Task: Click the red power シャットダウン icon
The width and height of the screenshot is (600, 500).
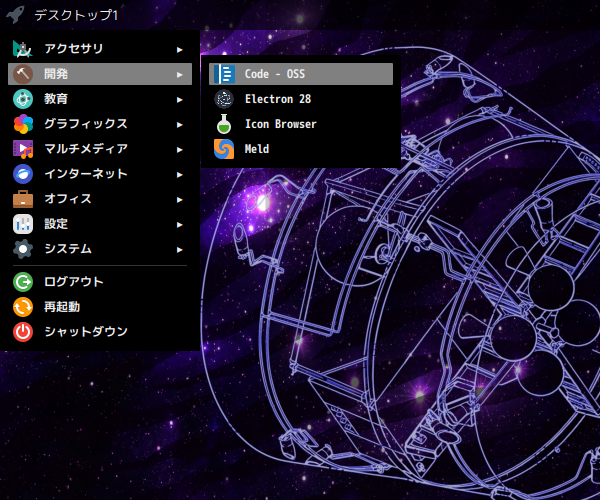Action: coord(23,332)
